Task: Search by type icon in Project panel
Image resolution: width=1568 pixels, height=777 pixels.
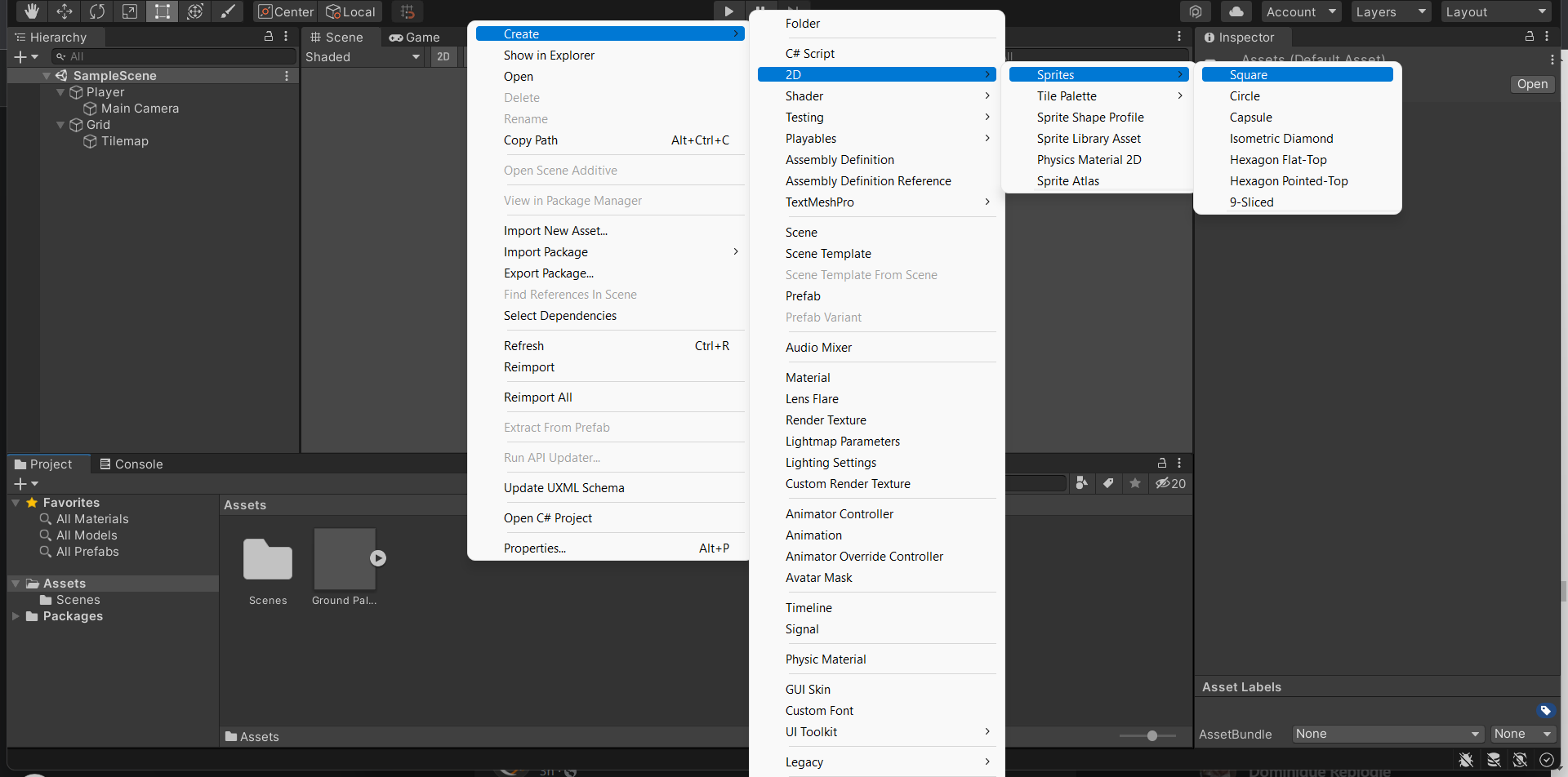Action: coord(1081,483)
